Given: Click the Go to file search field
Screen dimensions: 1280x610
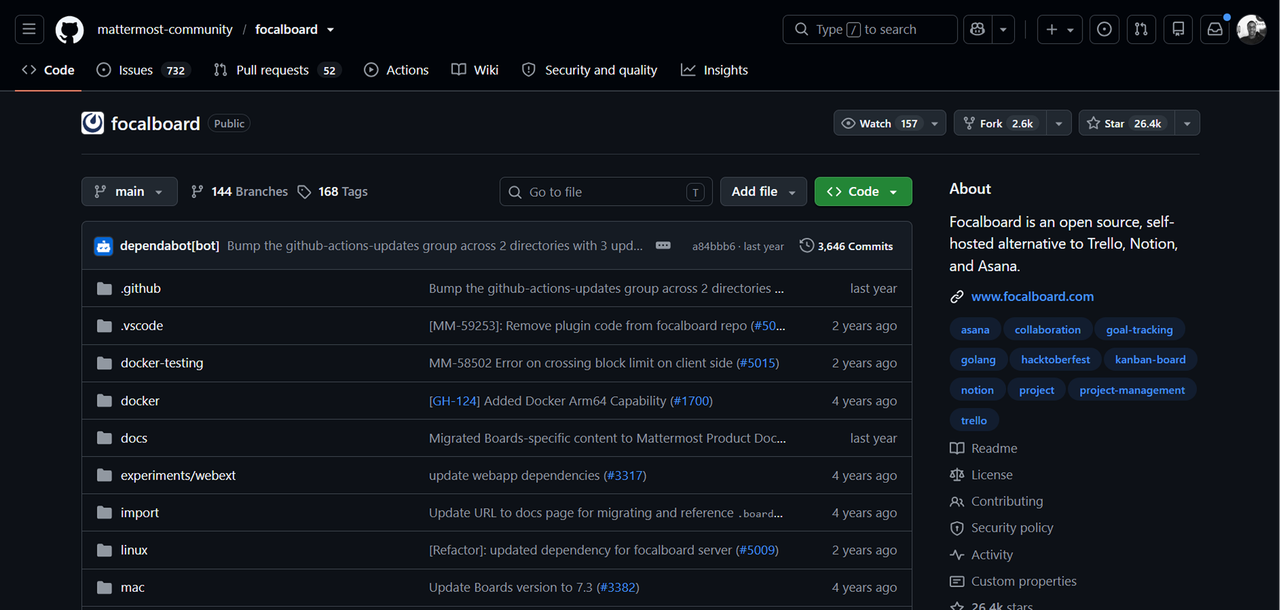Looking at the screenshot, I should (606, 192).
